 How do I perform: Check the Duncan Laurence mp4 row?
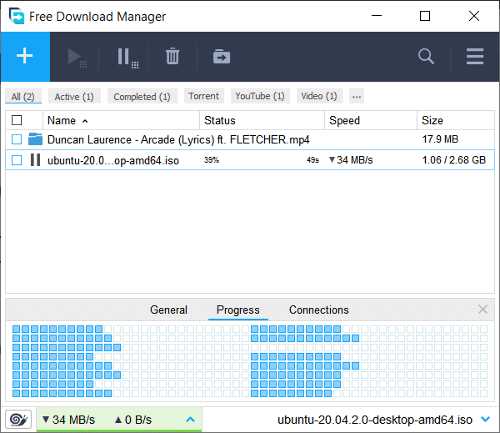17,139
